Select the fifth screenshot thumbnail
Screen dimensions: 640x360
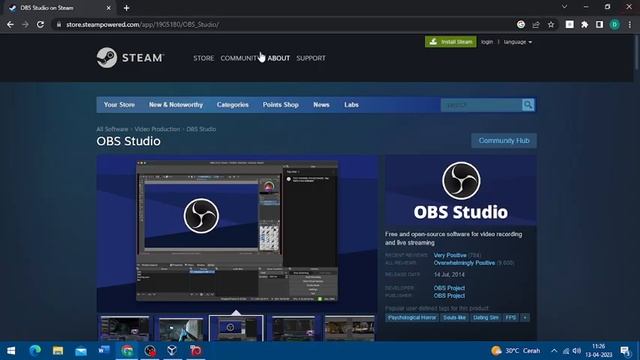point(349,328)
